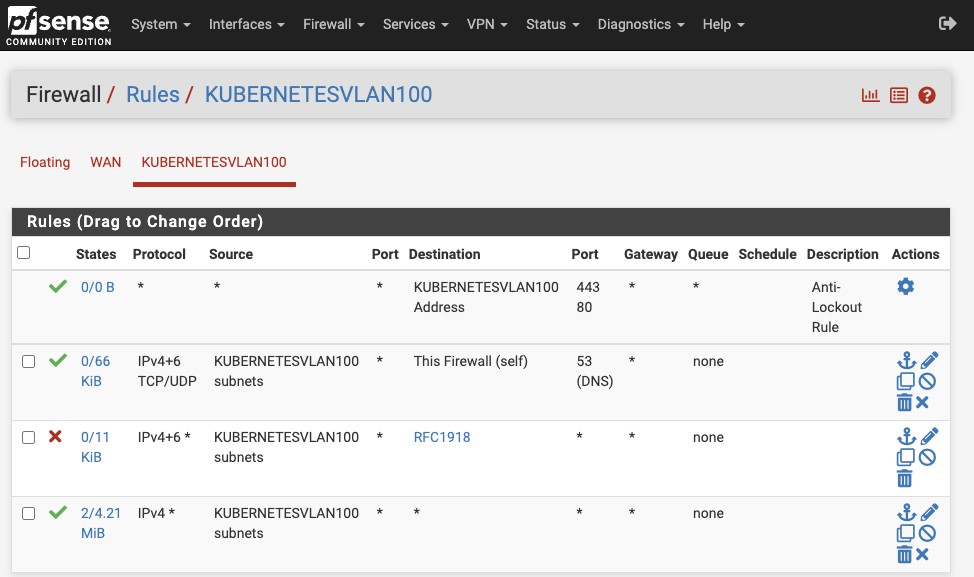Open the bar chart status icon in header
The image size is (974, 577).
tap(870, 94)
